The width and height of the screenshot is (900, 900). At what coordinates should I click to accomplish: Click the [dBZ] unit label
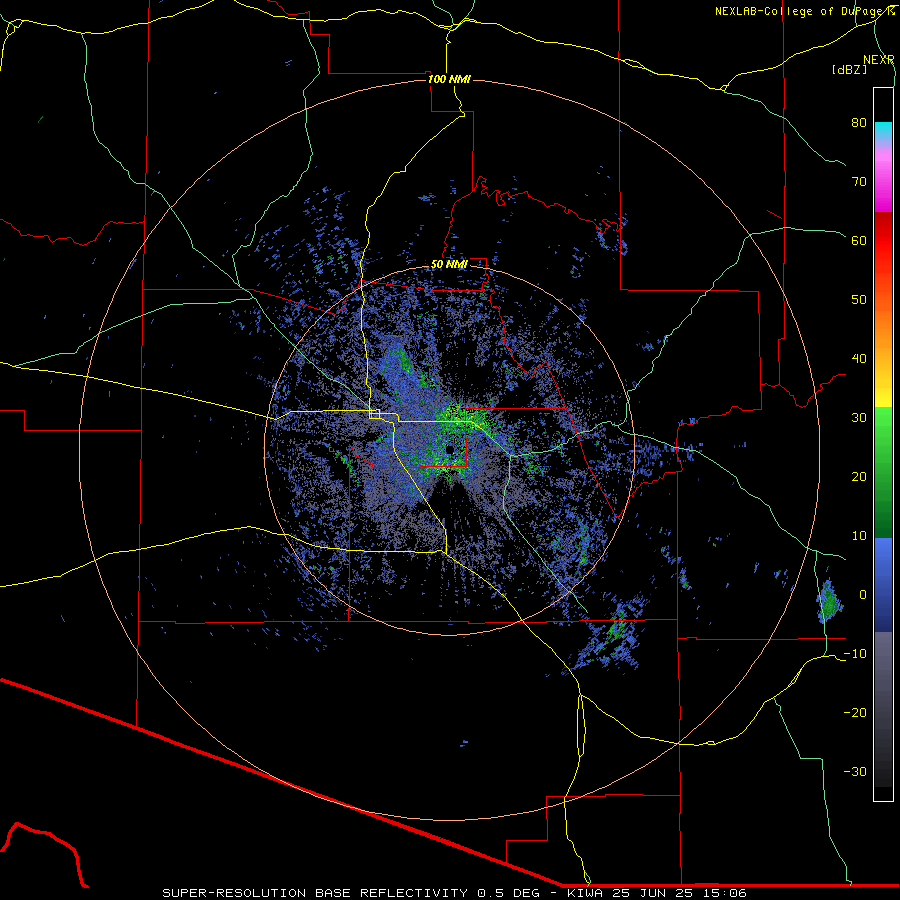coord(849,70)
